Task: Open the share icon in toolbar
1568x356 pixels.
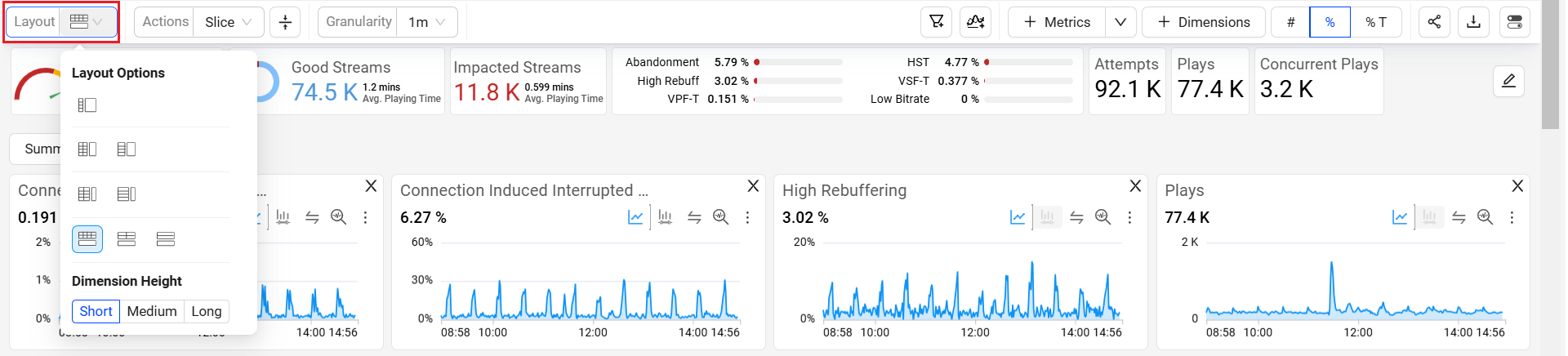Action: coord(1434,22)
